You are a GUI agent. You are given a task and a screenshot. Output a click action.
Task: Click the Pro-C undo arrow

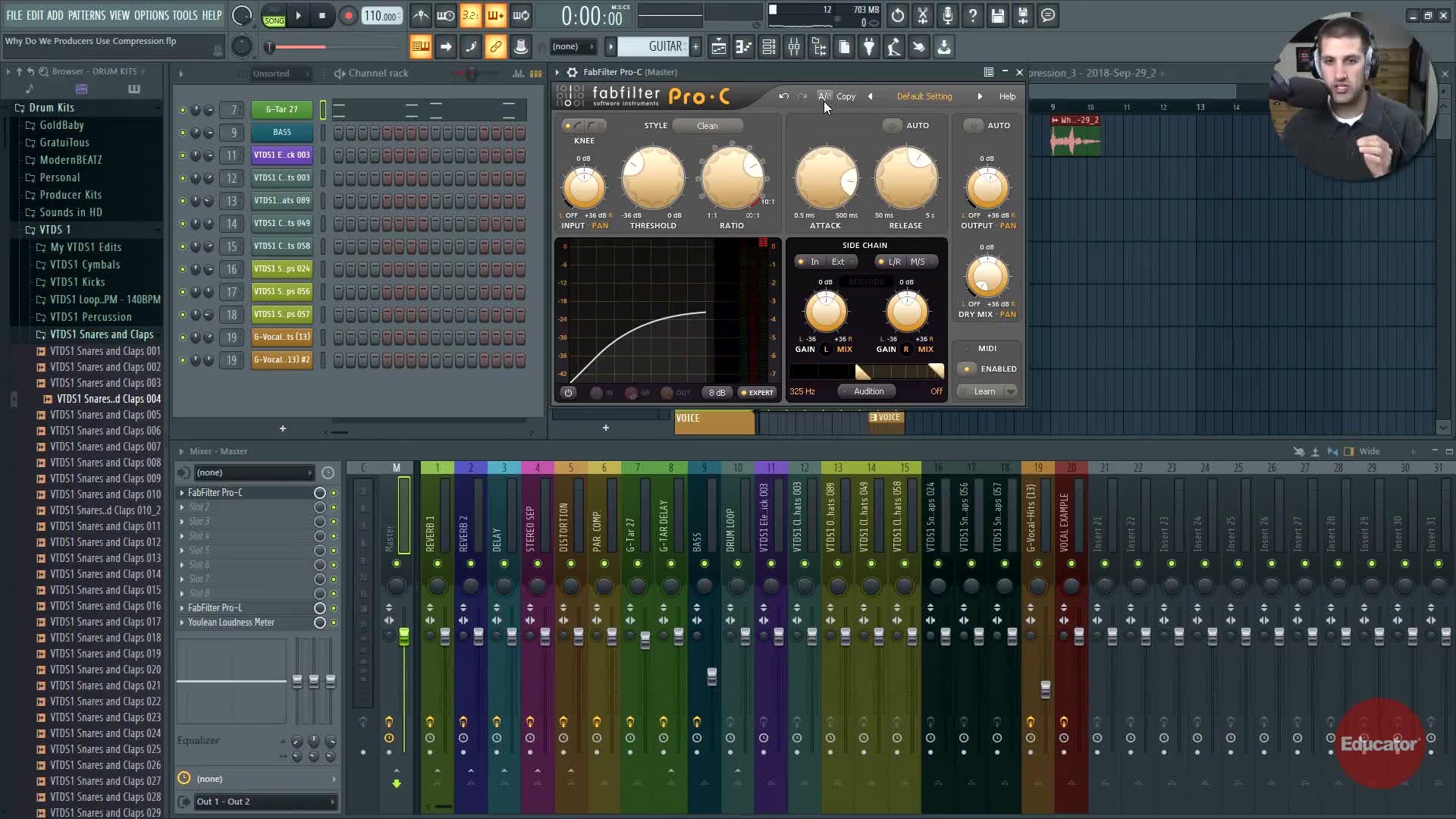pos(783,96)
